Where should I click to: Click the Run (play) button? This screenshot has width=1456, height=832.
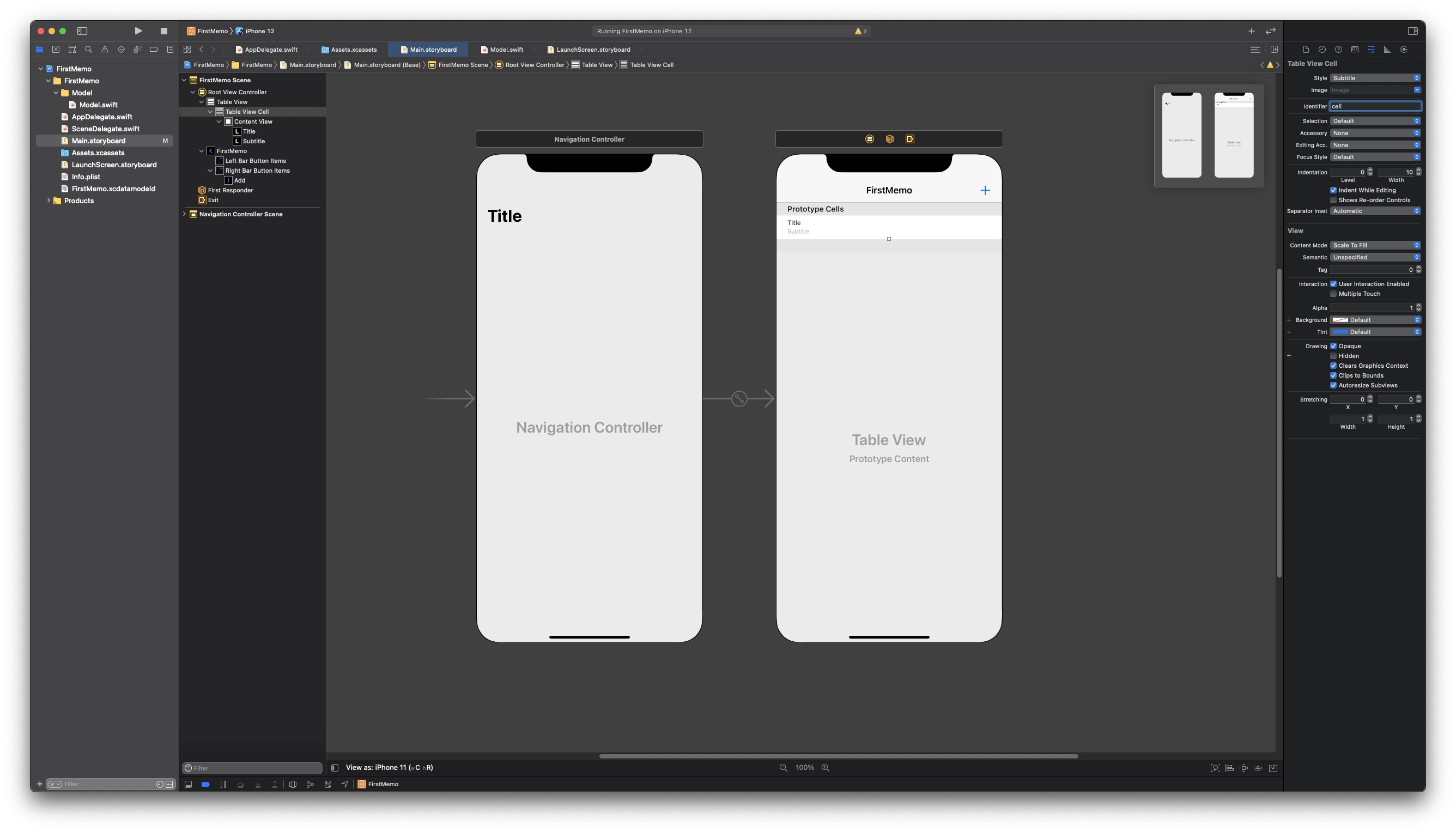pos(138,31)
